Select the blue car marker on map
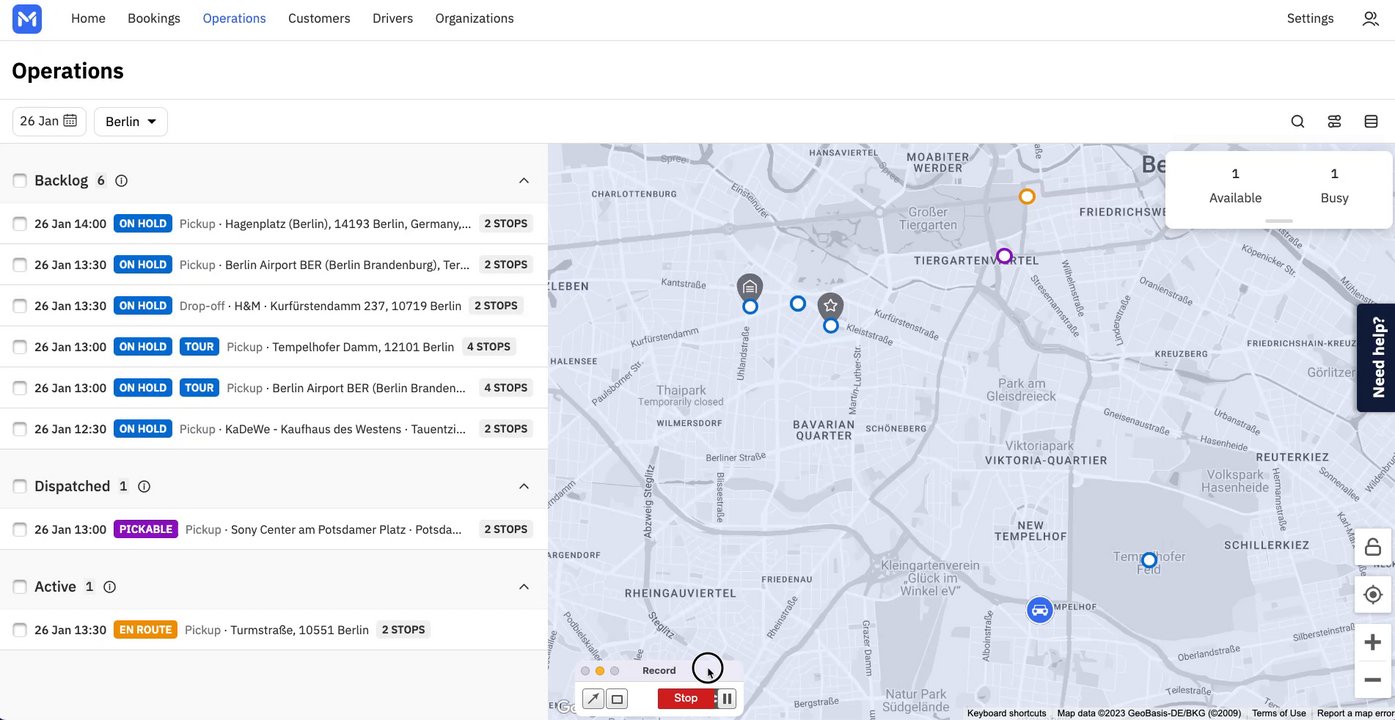 point(1040,610)
